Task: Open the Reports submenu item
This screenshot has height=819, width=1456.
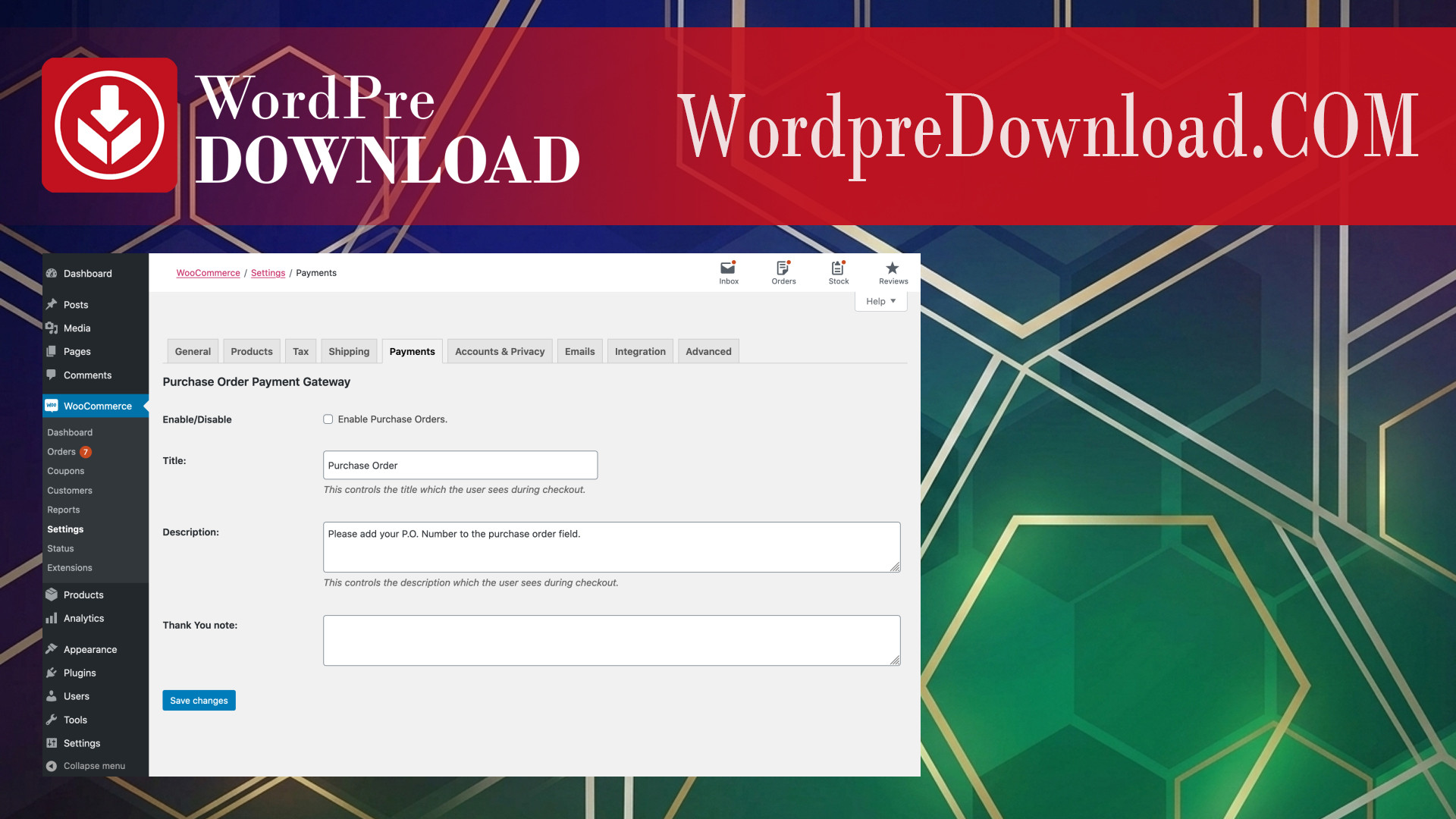Action: click(63, 510)
